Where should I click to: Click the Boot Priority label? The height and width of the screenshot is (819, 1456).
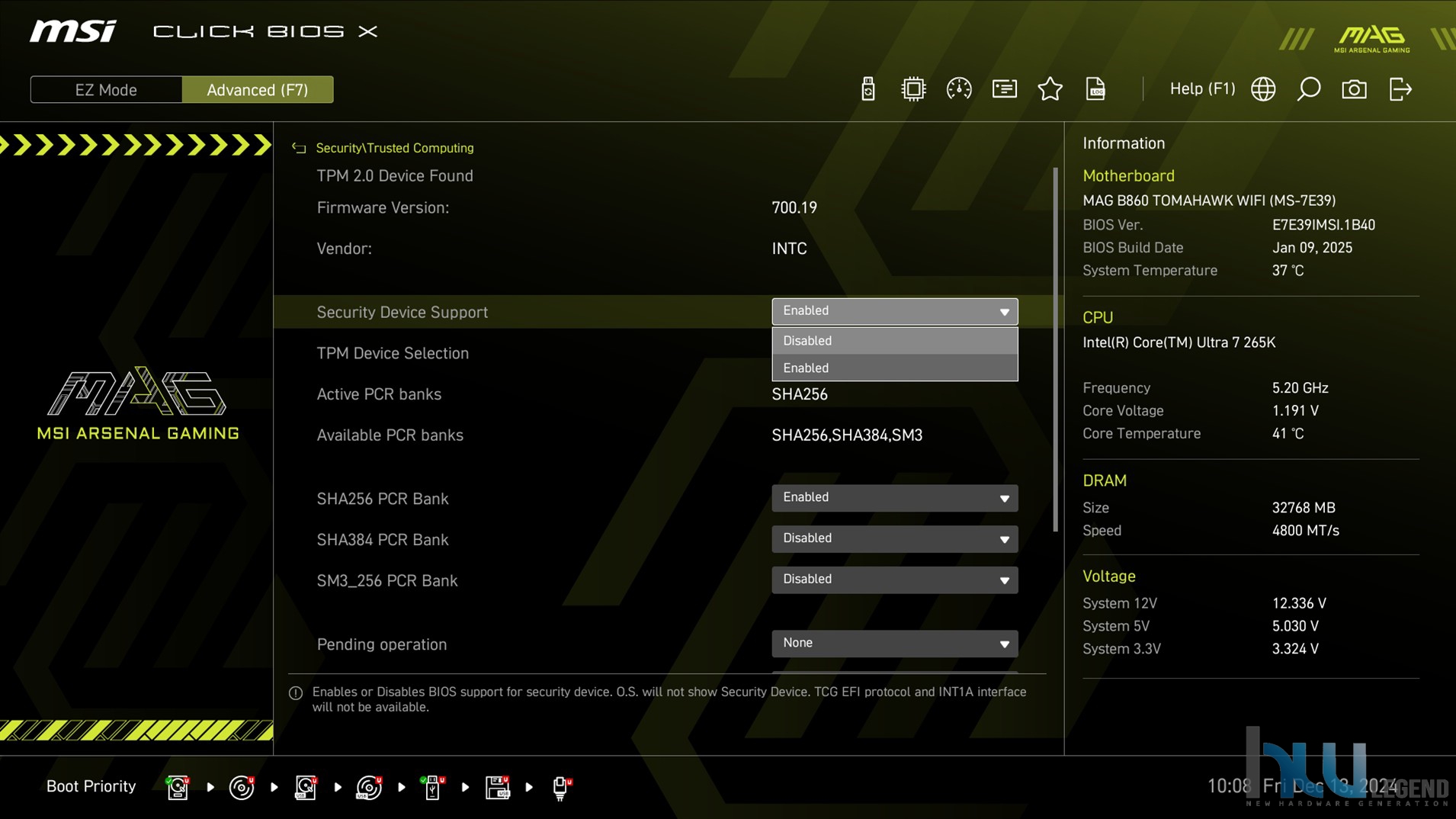click(x=91, y=786)
